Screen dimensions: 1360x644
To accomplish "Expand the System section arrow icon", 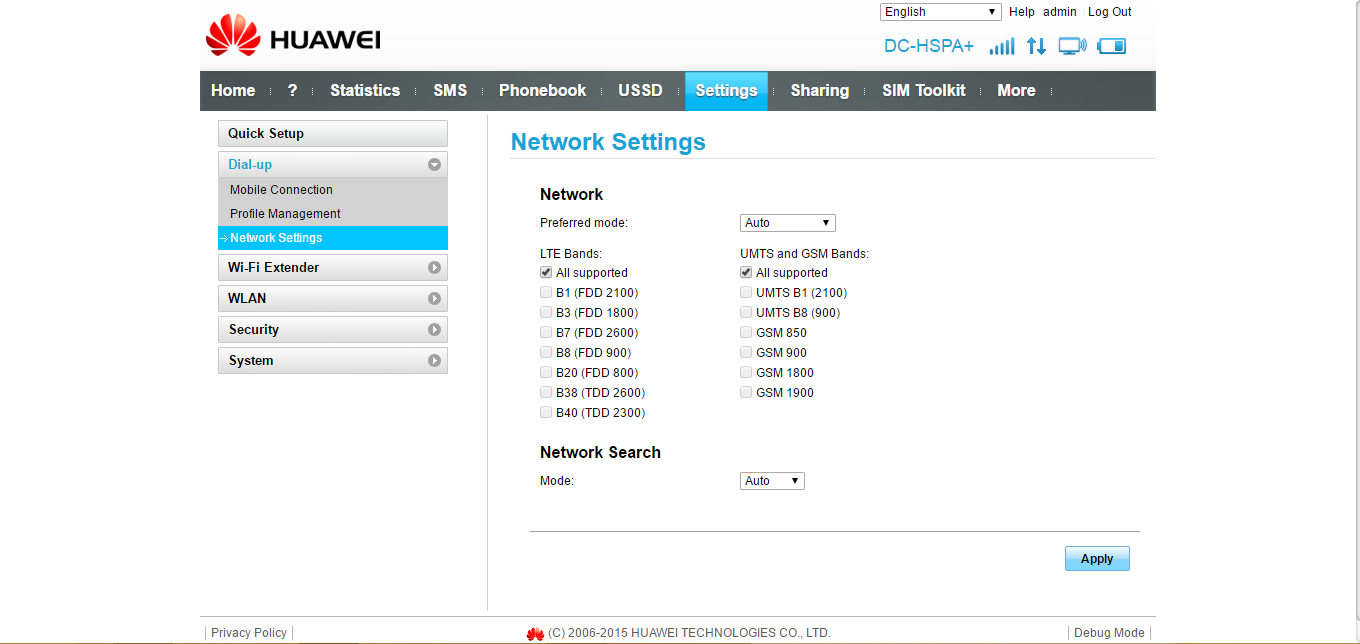I will (434, 361).
